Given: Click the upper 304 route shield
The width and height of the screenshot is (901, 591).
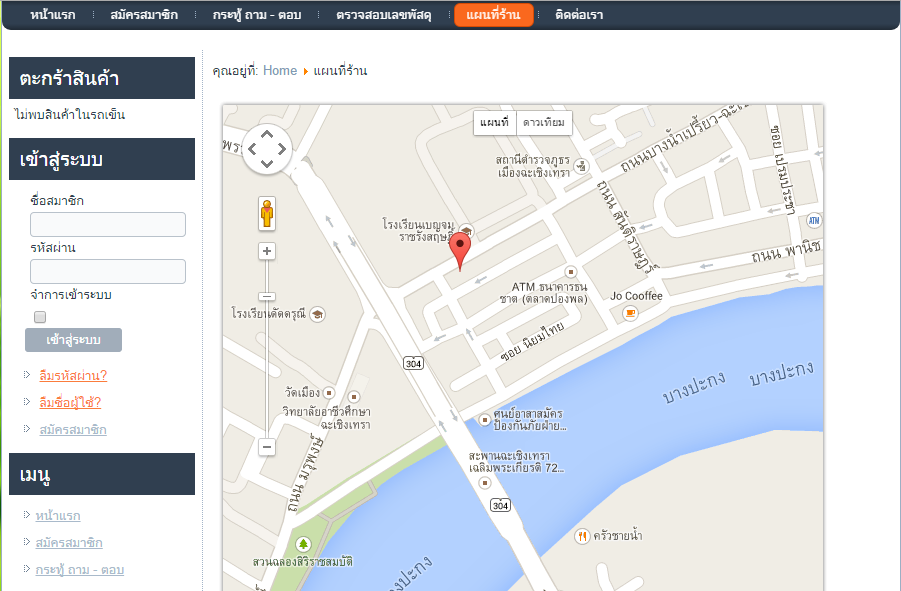Looking at the screenshot, I should [414, 363].
